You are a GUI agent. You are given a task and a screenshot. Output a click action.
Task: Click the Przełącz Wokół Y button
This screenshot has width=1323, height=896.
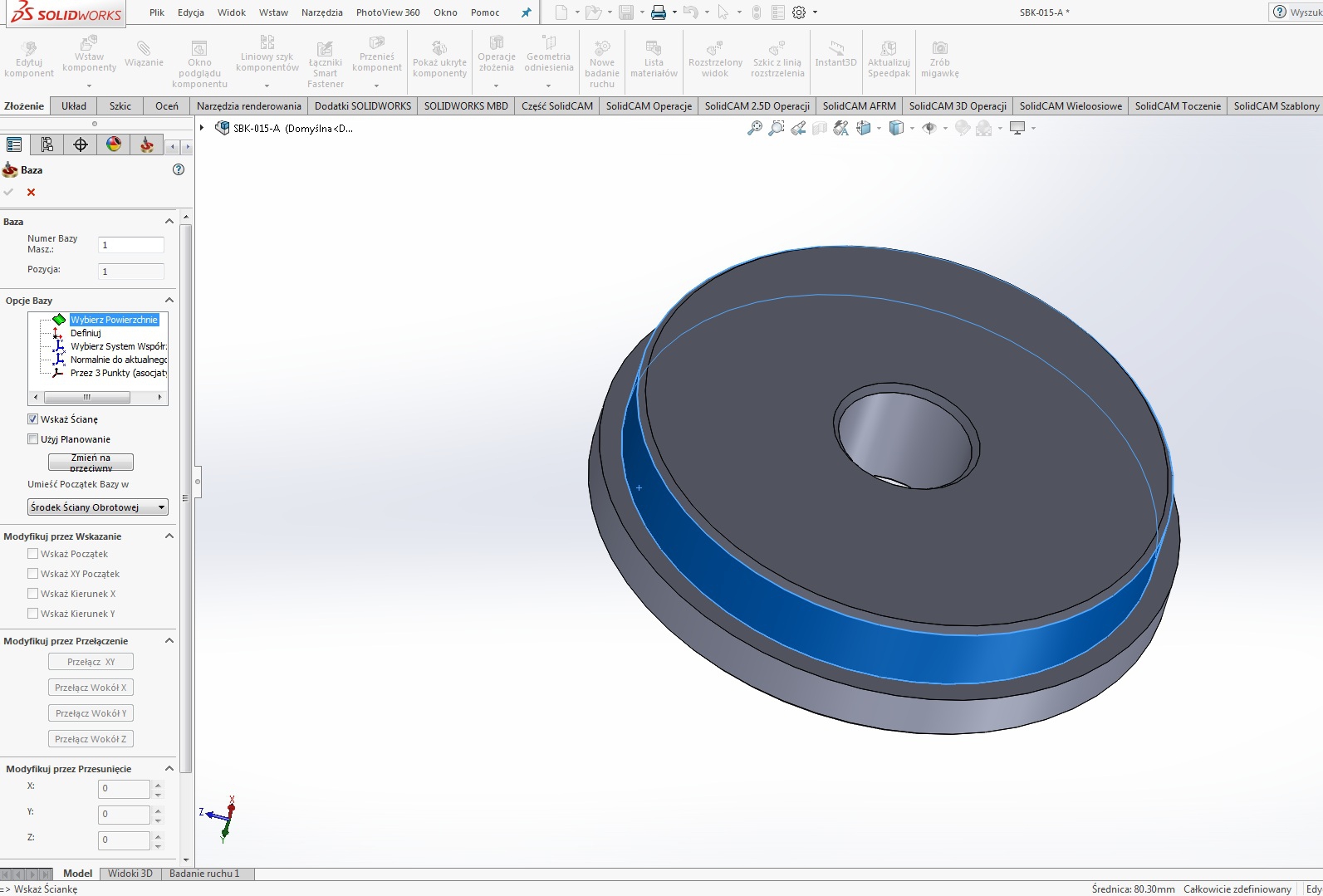[x=91, y=713]
